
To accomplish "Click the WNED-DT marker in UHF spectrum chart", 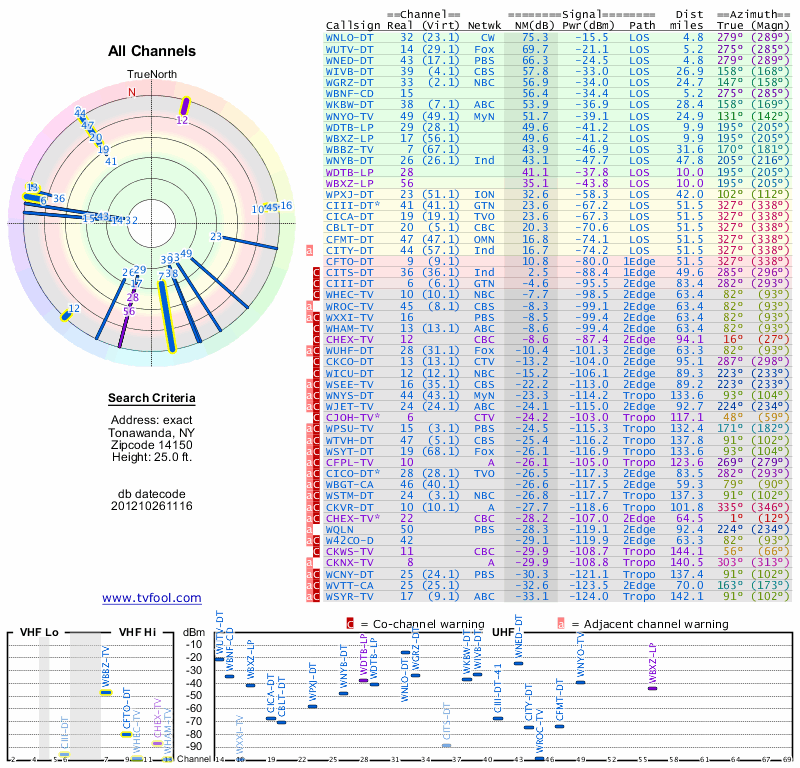I will click(518, 663).
